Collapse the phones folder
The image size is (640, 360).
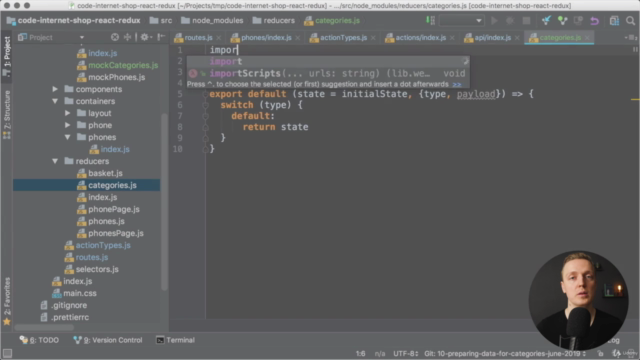click(67, 137)
